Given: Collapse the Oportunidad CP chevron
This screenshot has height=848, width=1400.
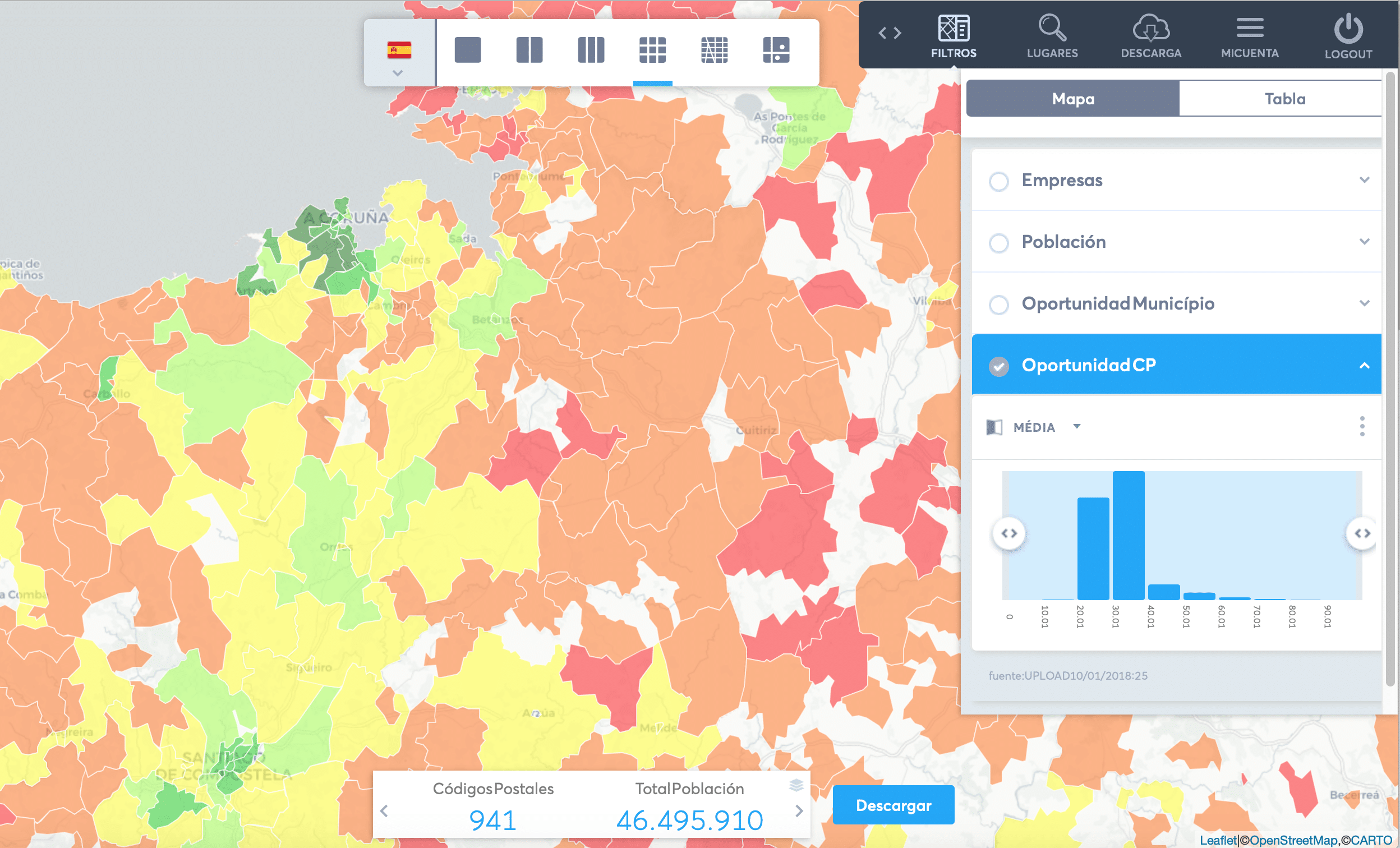Looking at the screenshot, I should pyautogui.click(x=1364, y=365).
